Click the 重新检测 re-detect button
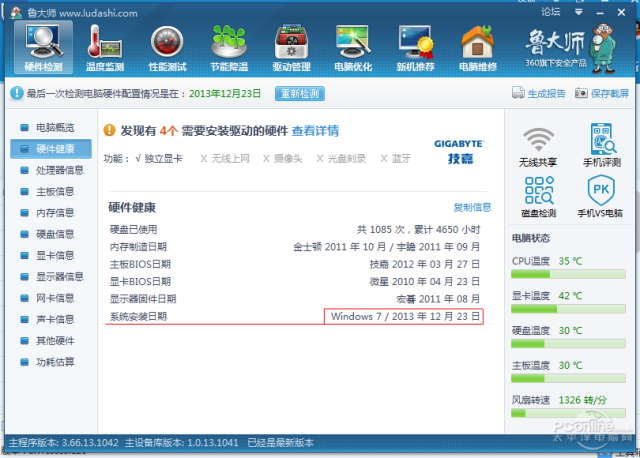 tap(300, 93)
